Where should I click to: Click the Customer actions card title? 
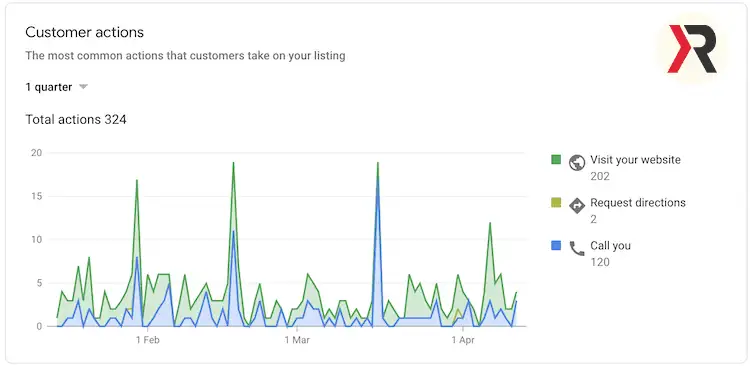[x=85, y=32]
